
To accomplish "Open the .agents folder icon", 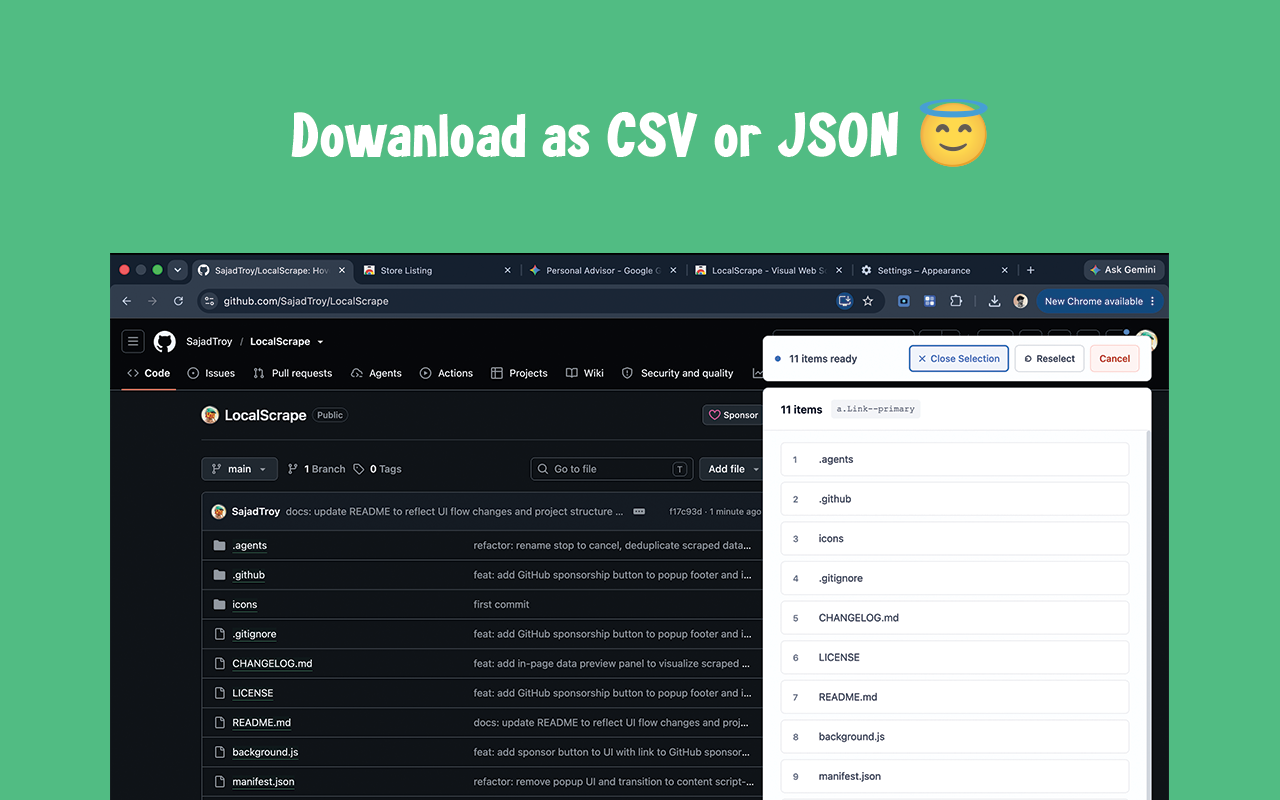I will click(x=220, y=545).
